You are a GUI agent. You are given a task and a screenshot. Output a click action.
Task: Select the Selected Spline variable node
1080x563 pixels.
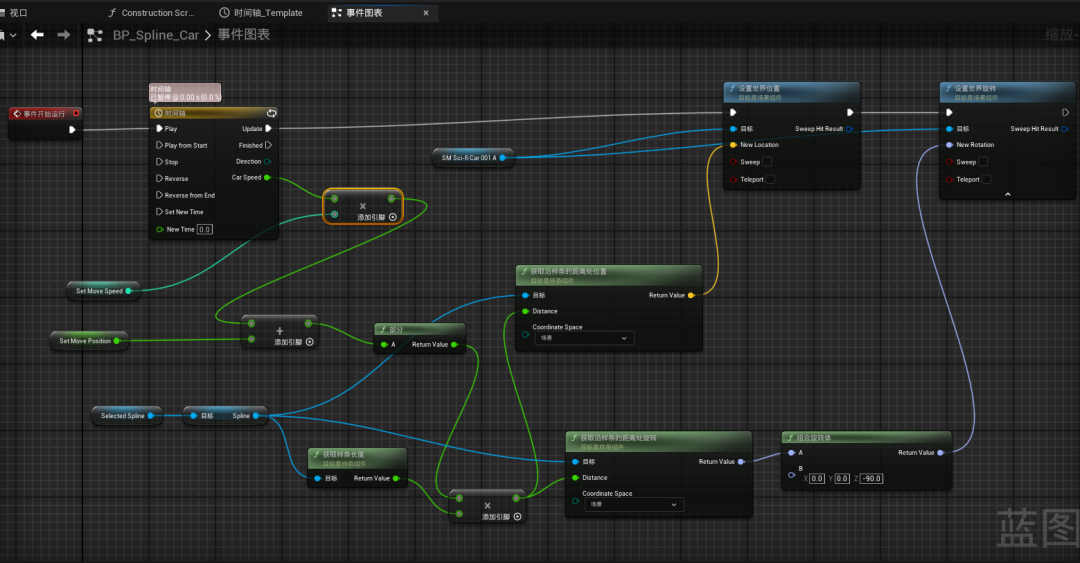(127, 416)
